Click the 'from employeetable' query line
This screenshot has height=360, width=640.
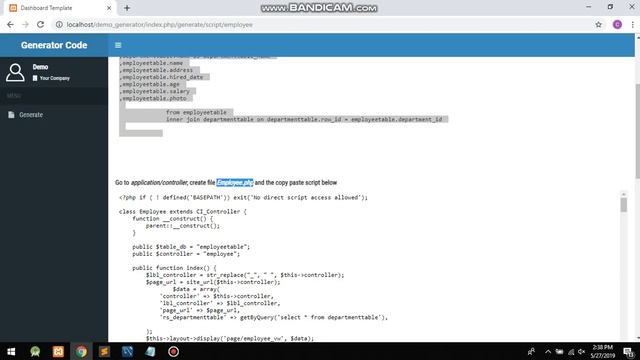196,112
